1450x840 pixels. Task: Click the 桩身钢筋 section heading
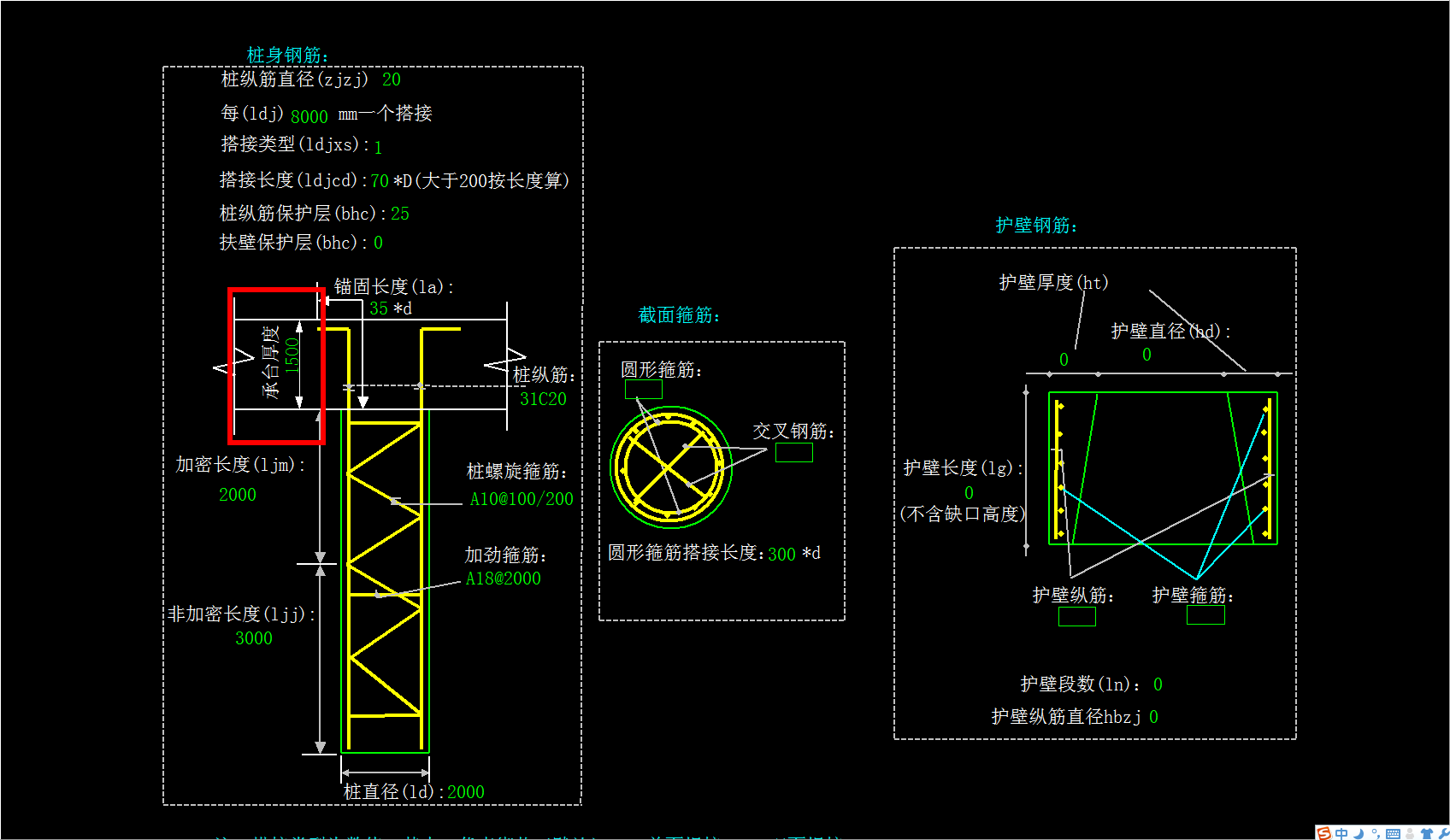tap(287, 56)
